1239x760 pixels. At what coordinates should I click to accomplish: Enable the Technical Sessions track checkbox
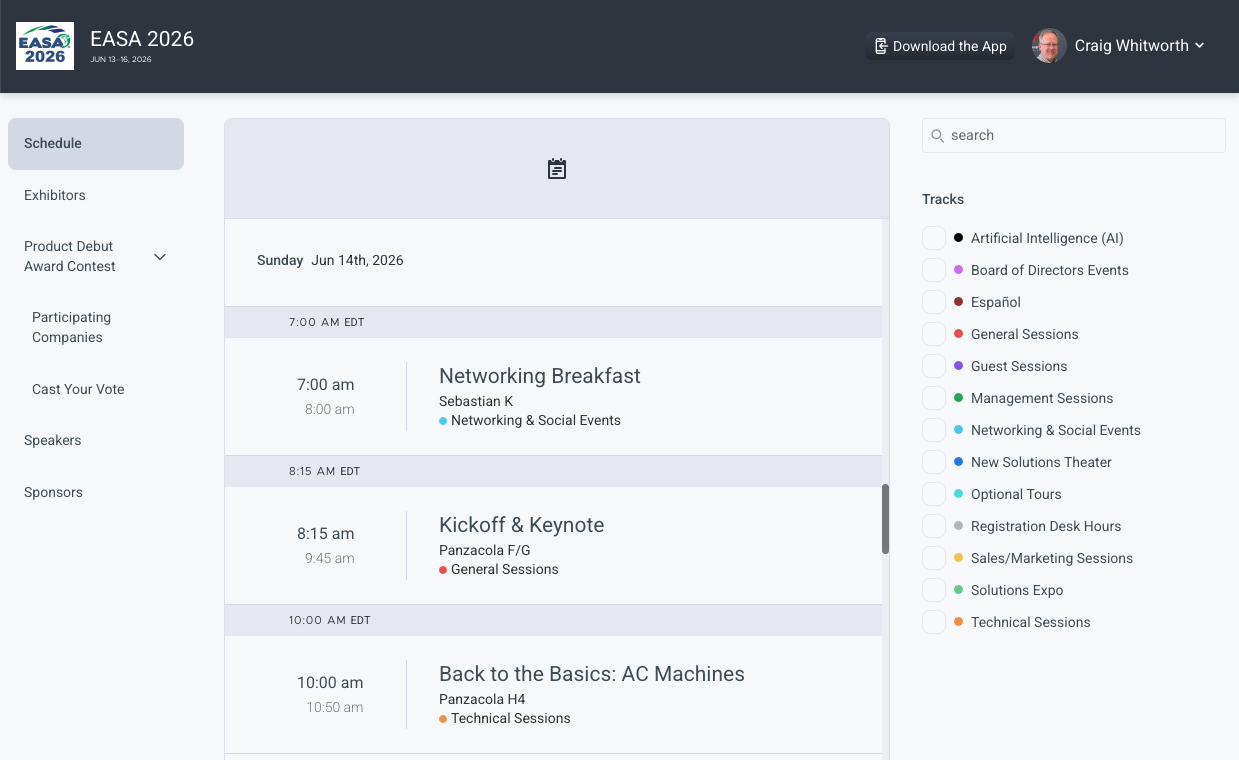pos(934,622)
